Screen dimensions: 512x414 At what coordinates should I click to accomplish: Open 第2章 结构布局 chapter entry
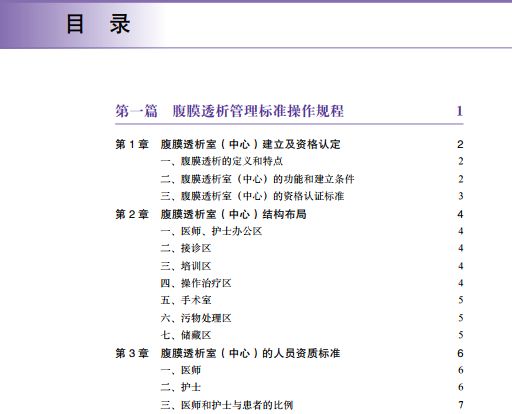(x=211, y=214)
